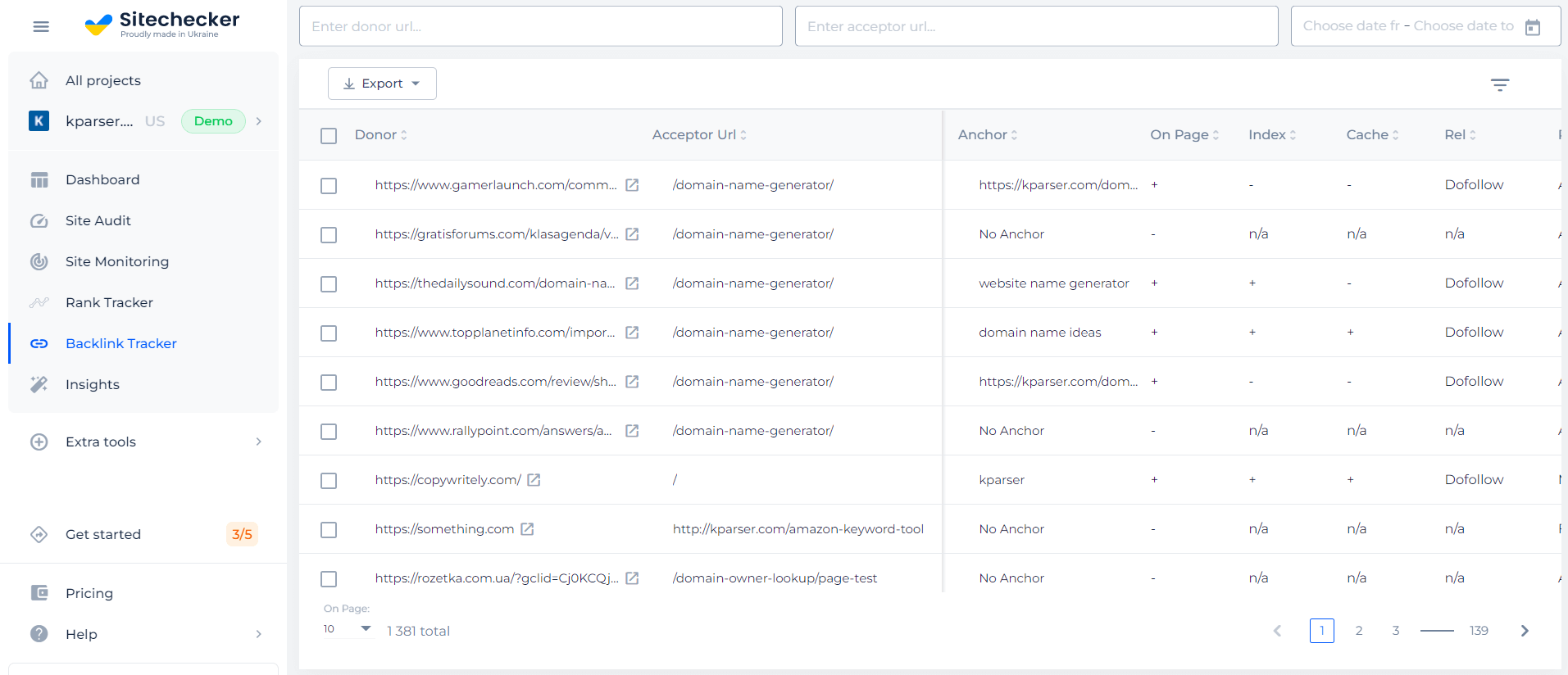1568x675 pixels.
Task: Select the thedailysound.com row checkbox
Action: (329, 284)
